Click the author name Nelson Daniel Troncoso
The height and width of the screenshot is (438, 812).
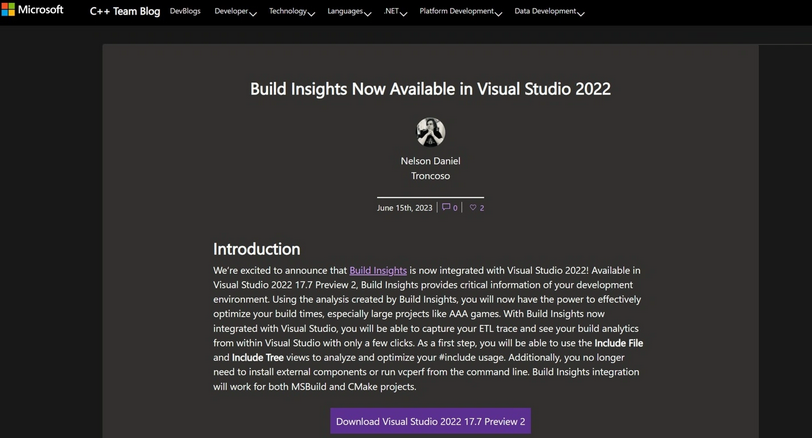(430, 168)
